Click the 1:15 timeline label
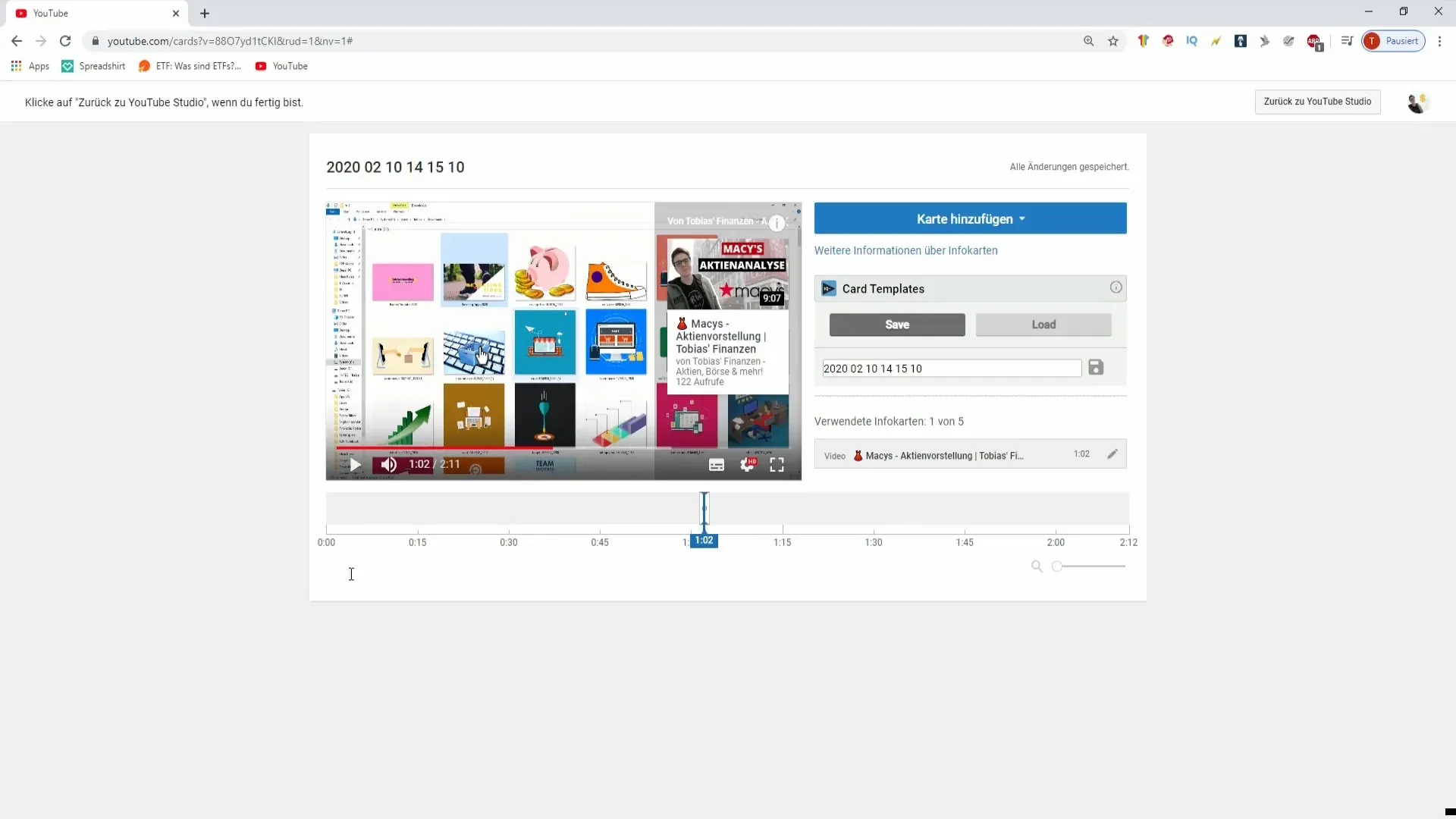This screenshot has width=1456, height=819. tap(782, 542)
